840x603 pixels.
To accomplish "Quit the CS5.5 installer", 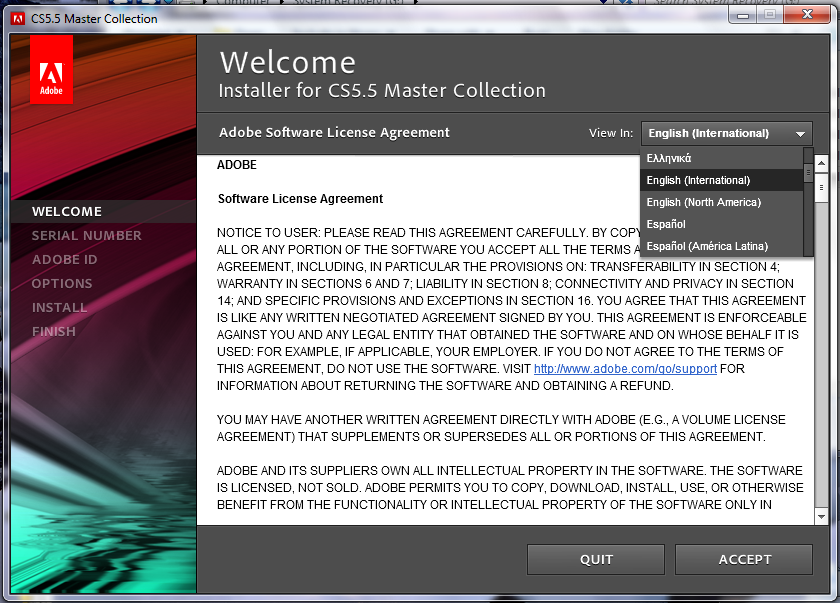I will coord(596,560).
